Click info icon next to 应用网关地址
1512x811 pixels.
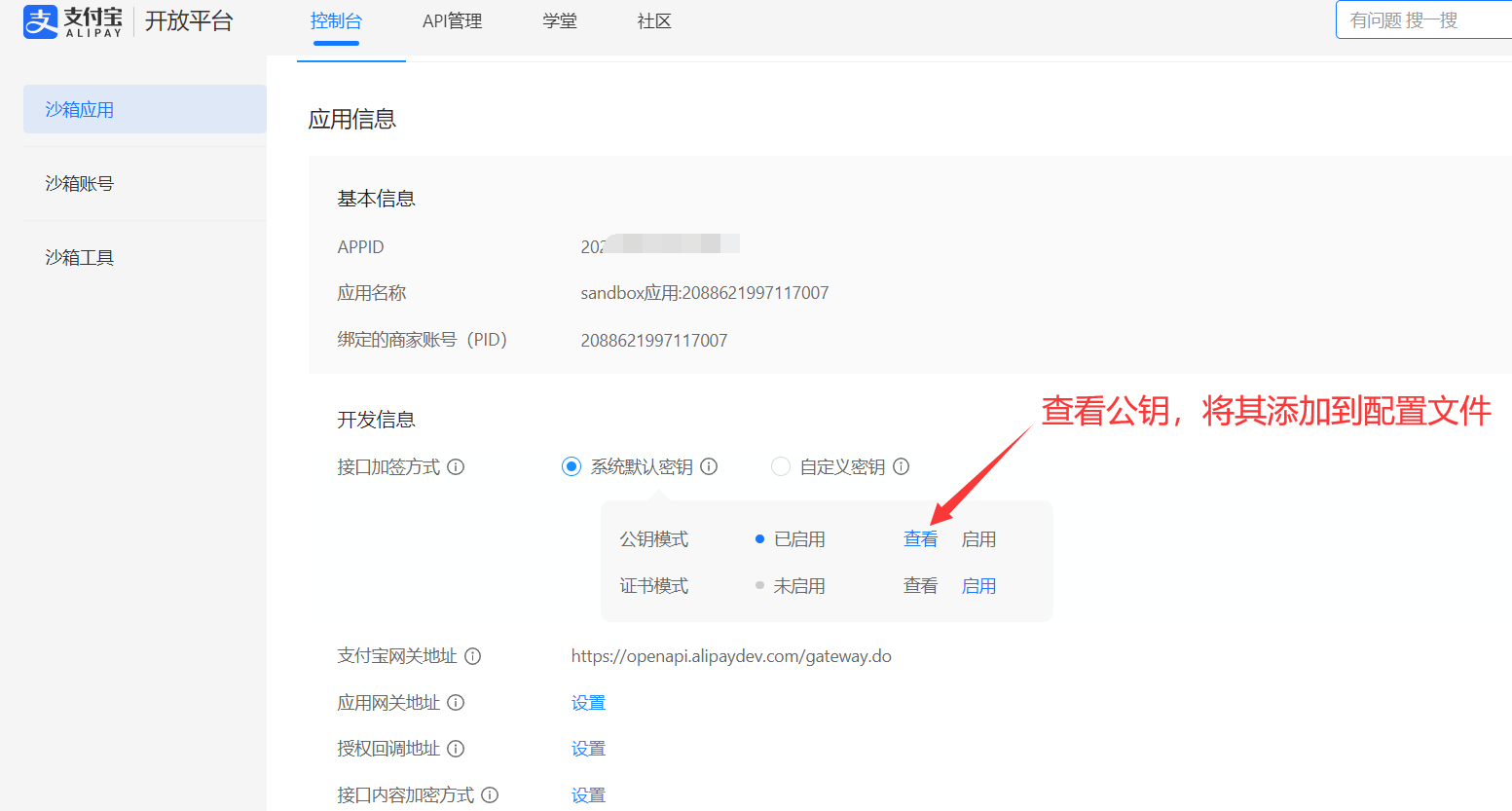point(456,703)
